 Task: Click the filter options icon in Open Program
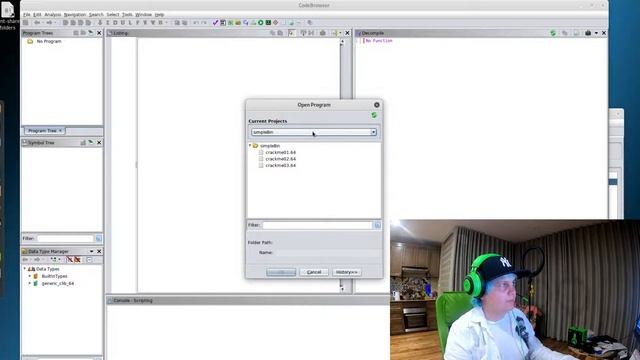tap(377, 225)
